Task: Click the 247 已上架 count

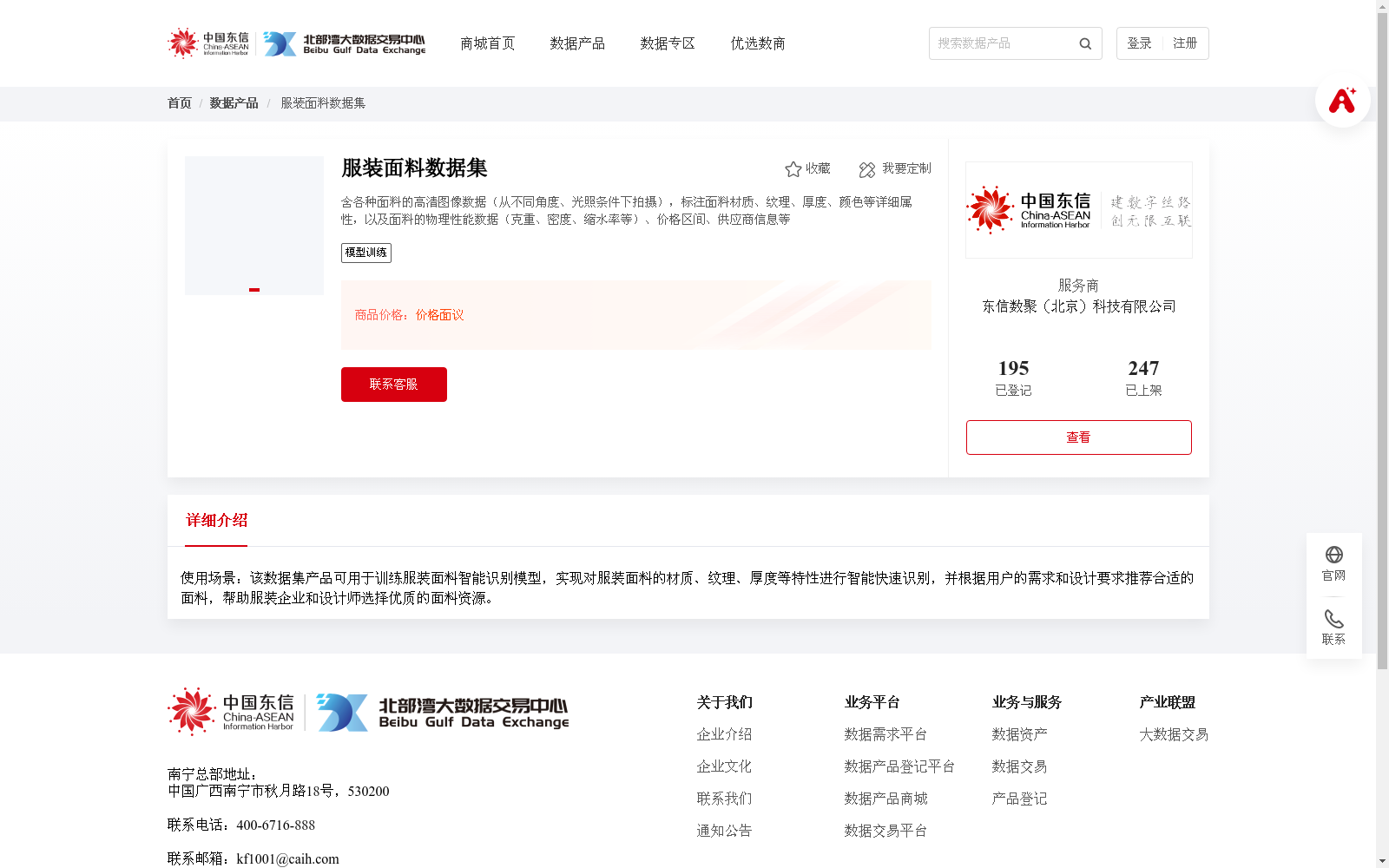Action: 1143,378
